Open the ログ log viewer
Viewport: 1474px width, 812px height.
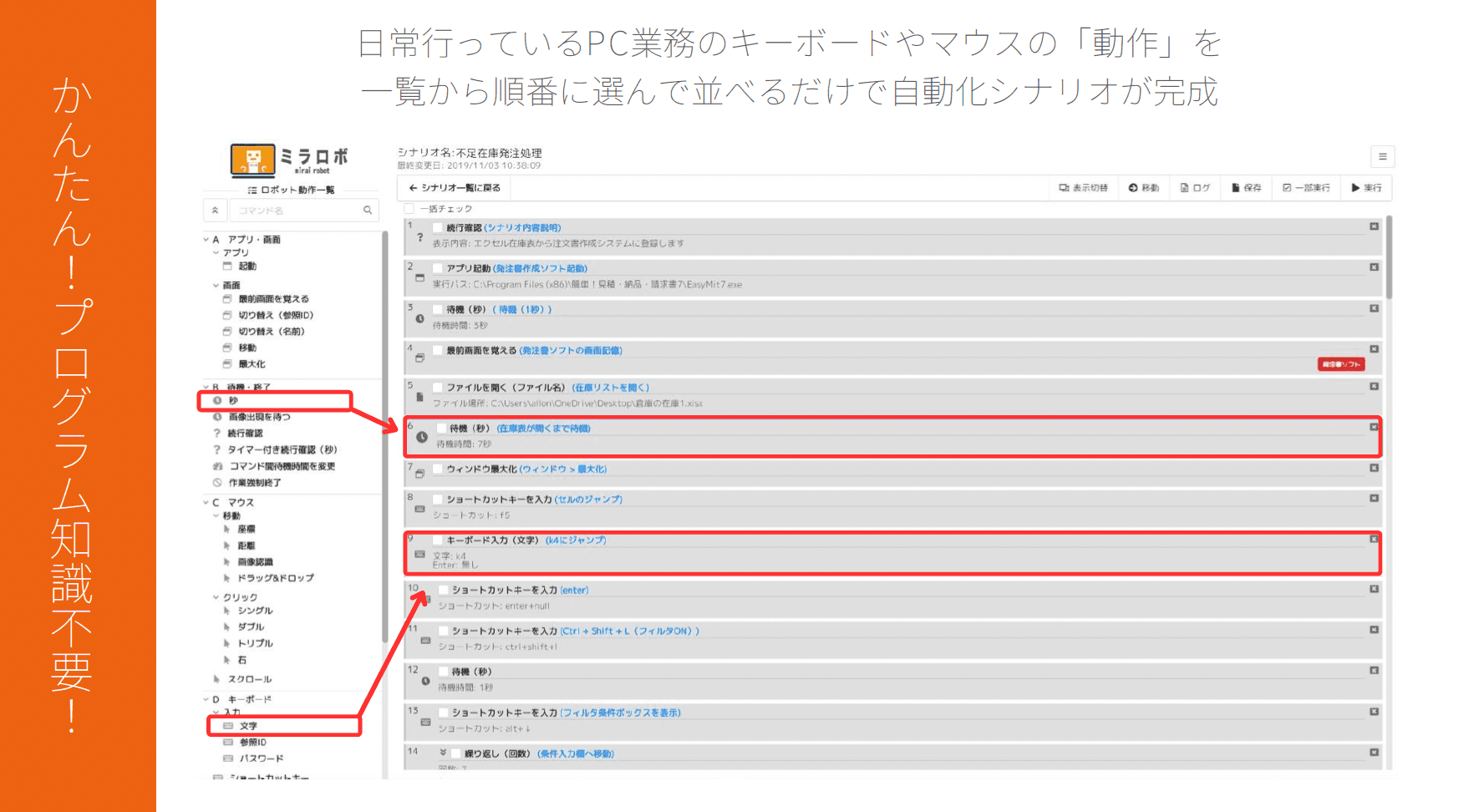1195,188
